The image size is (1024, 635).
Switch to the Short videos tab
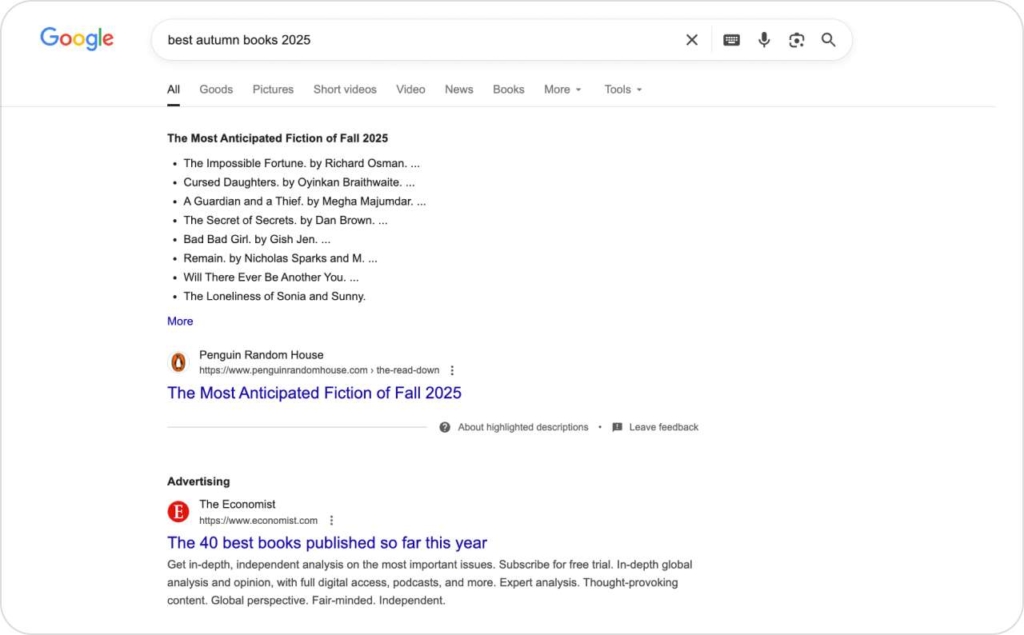click(x=345, y=89)
